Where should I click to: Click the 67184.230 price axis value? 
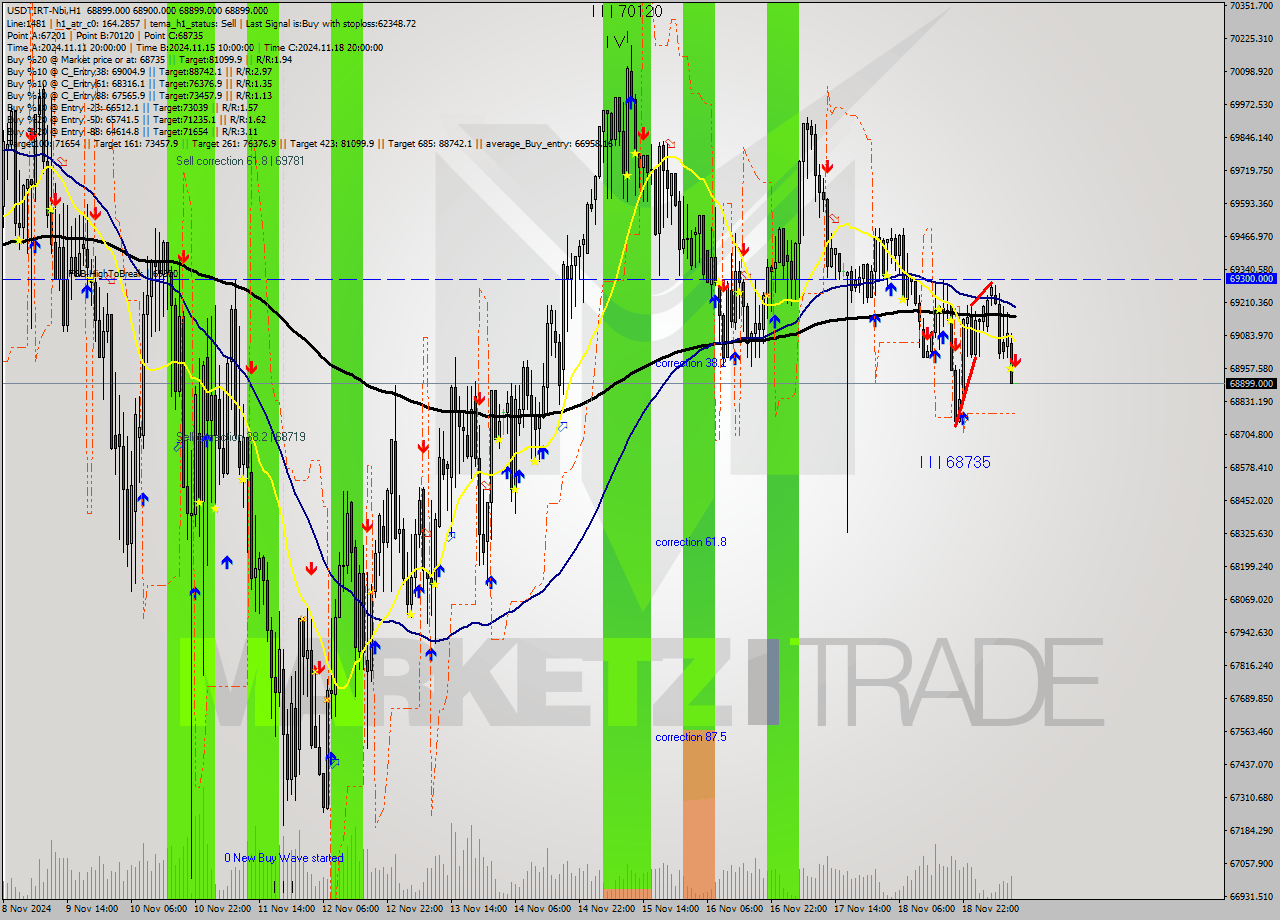[1251, 831]
